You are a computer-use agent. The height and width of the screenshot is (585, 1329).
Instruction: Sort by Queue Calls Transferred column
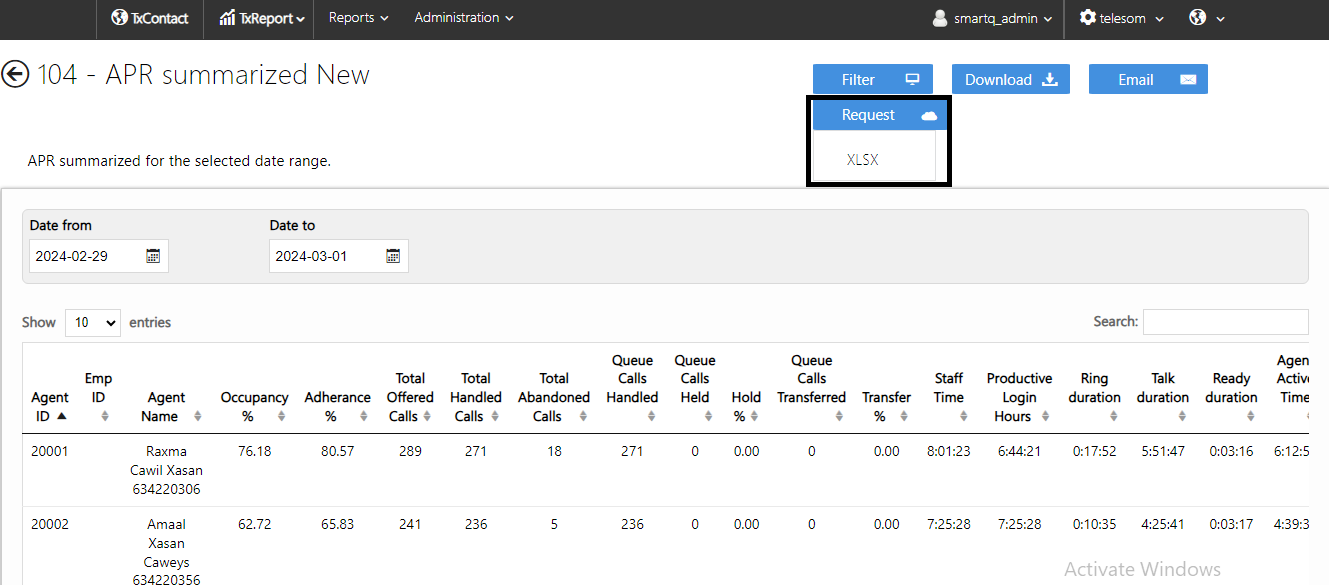click(812, 389)
